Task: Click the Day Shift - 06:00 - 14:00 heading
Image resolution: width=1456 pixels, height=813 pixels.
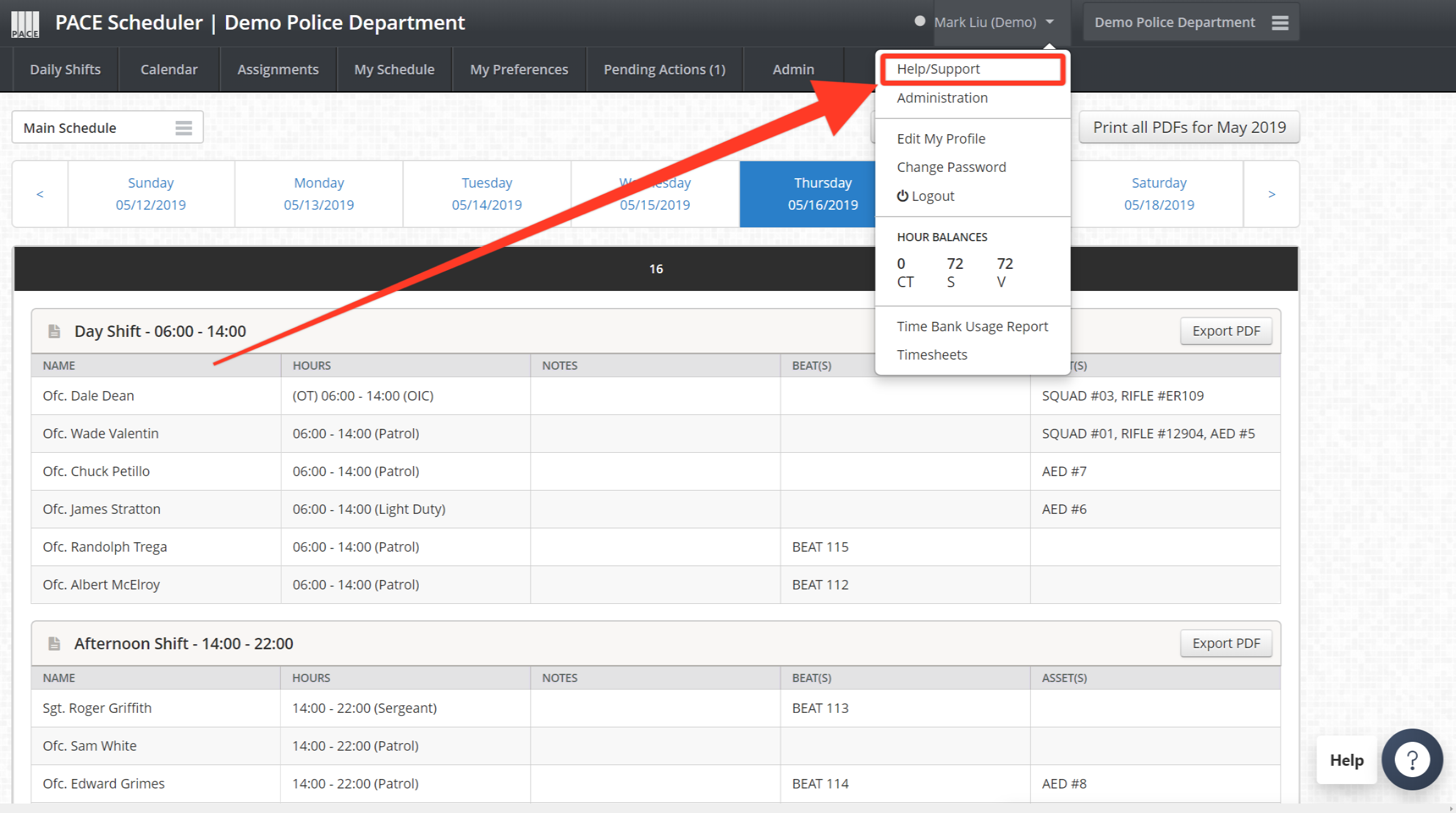Action: click(x=160, y=331)
